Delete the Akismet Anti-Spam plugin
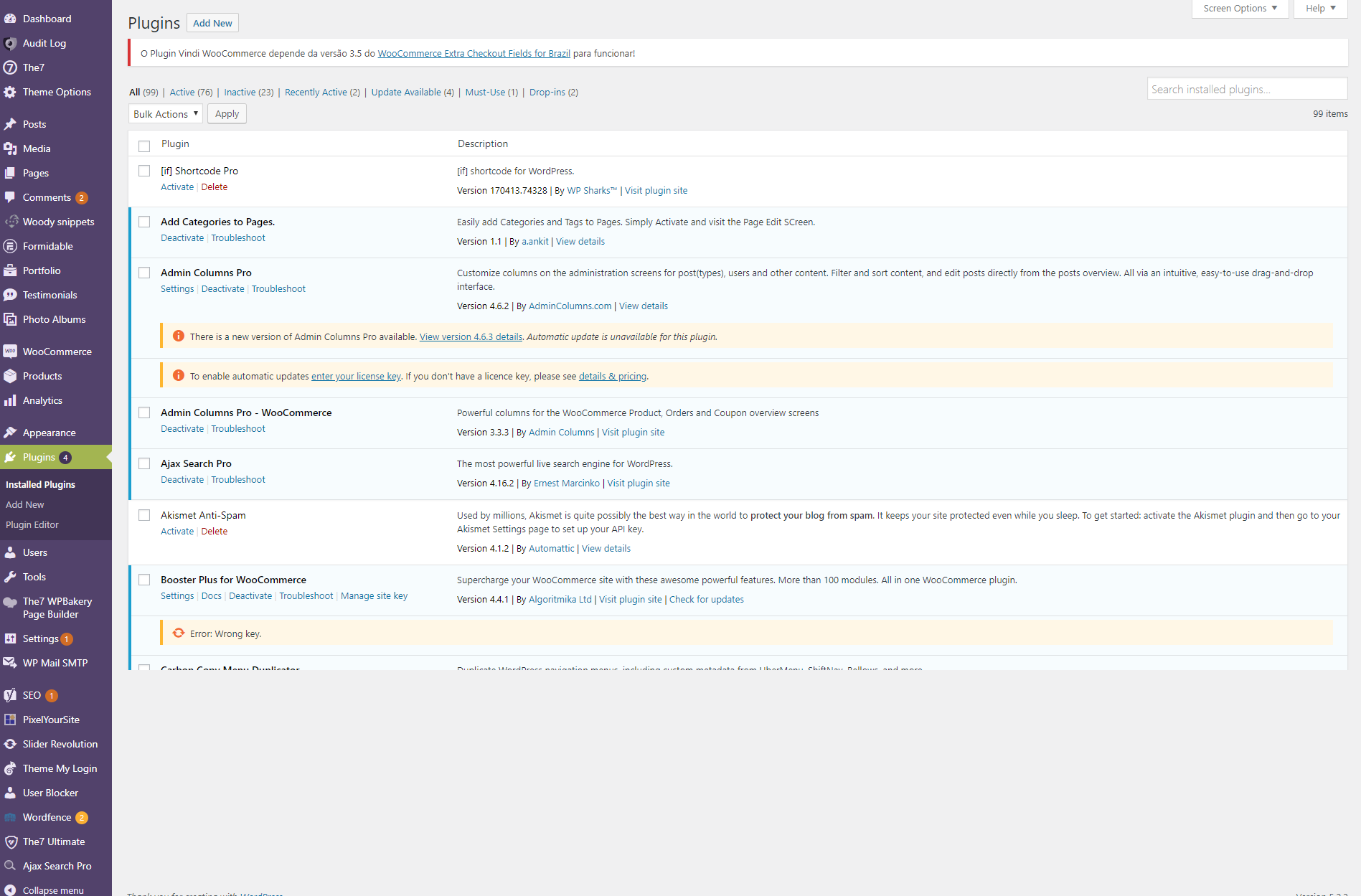1361x896 pixels. [x=215, y=532]
